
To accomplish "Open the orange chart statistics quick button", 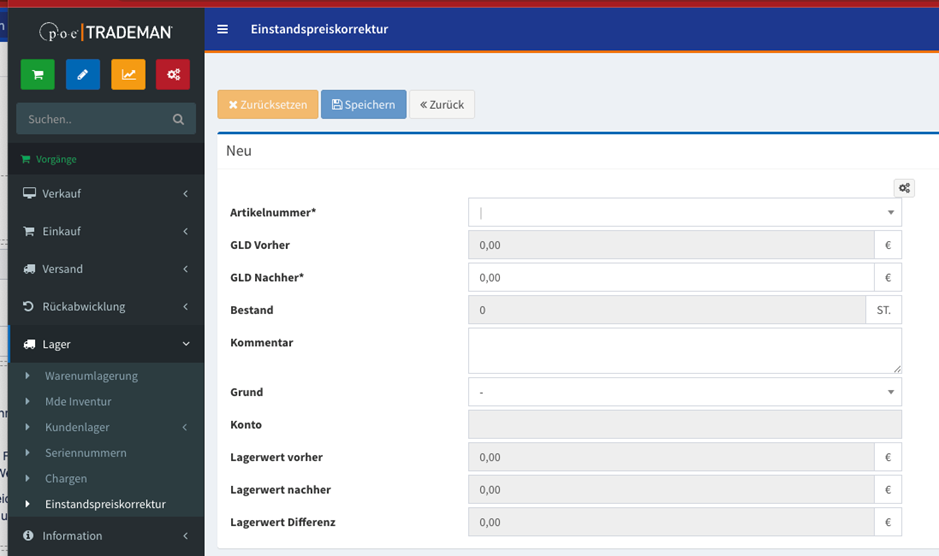I will (128, 74).
